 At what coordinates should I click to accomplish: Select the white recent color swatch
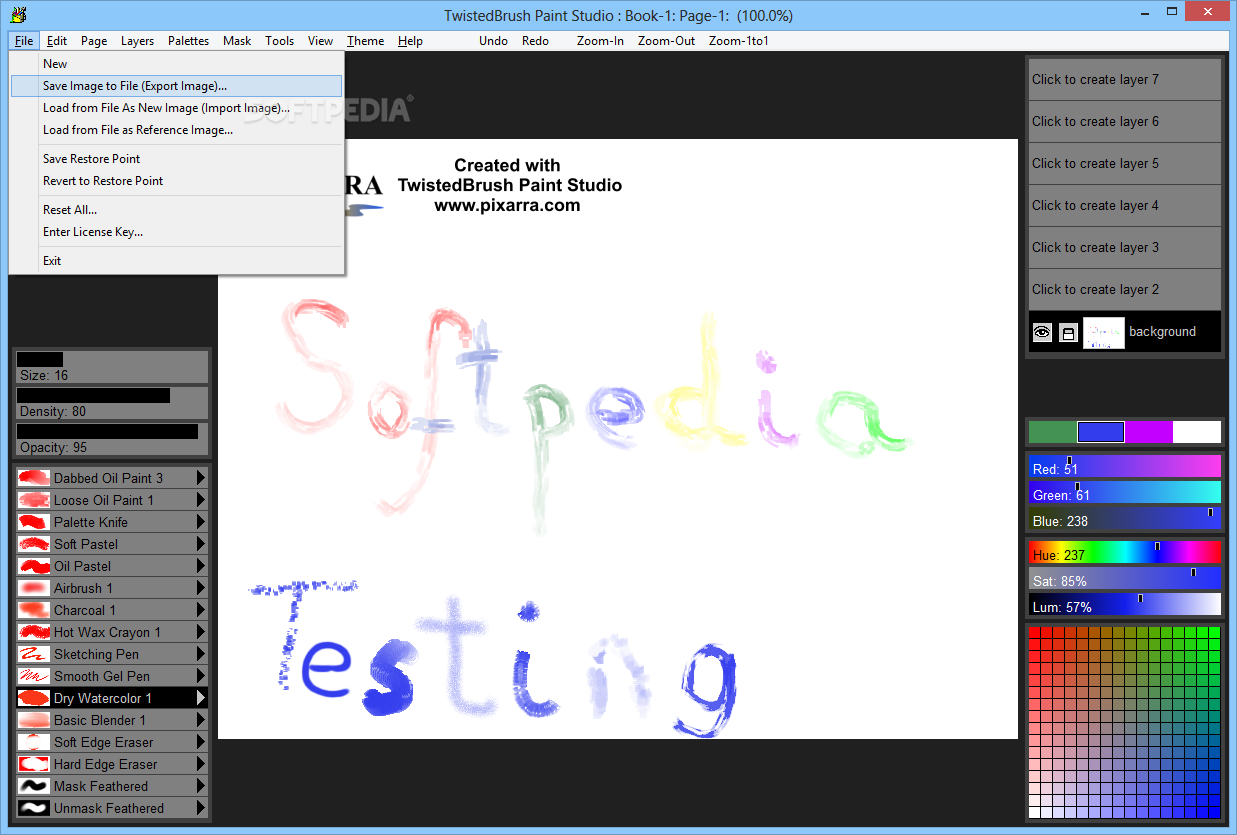click(1197, 432)
